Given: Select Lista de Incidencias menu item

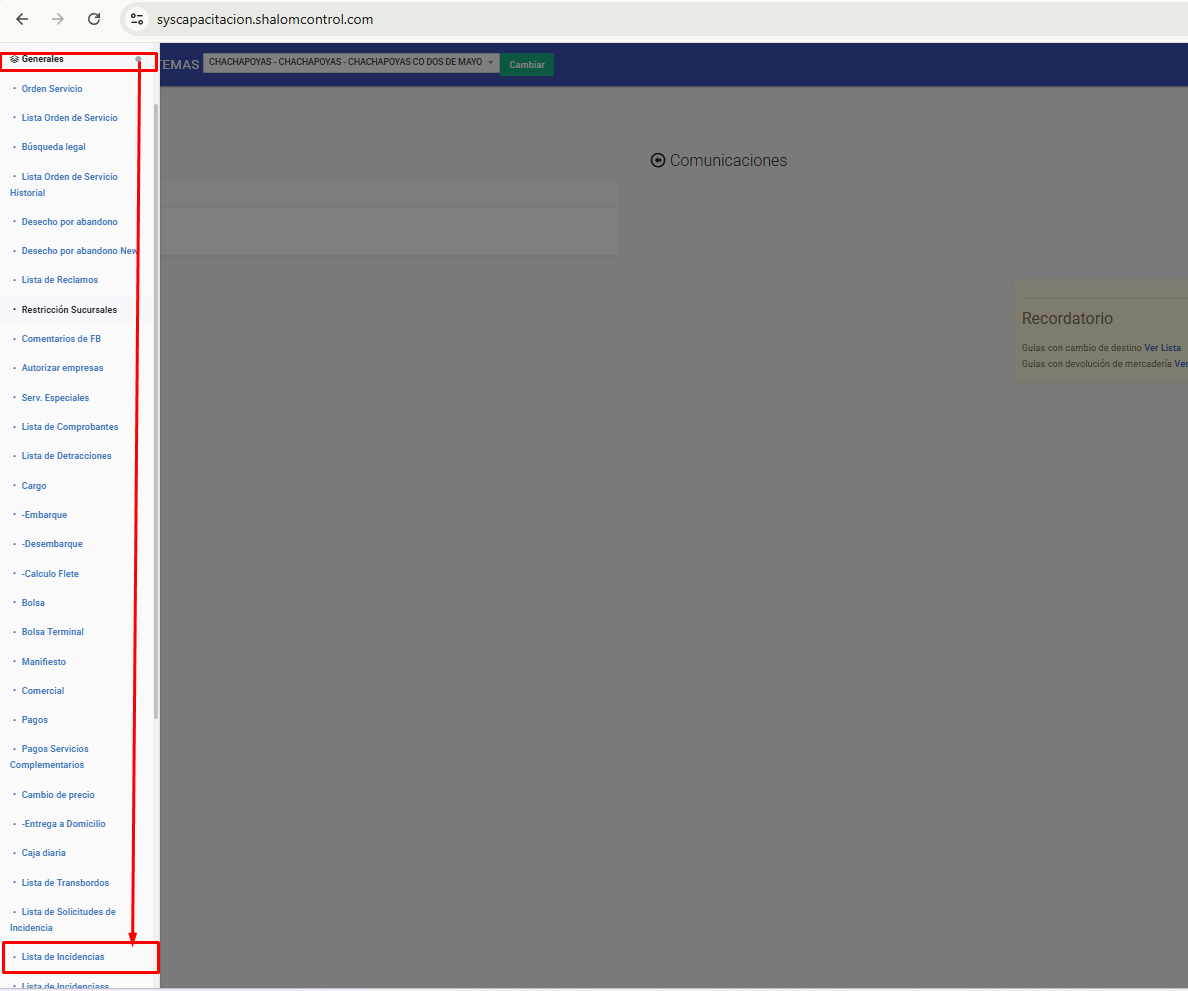Looking at the screenshot, I should click(63, 957).
